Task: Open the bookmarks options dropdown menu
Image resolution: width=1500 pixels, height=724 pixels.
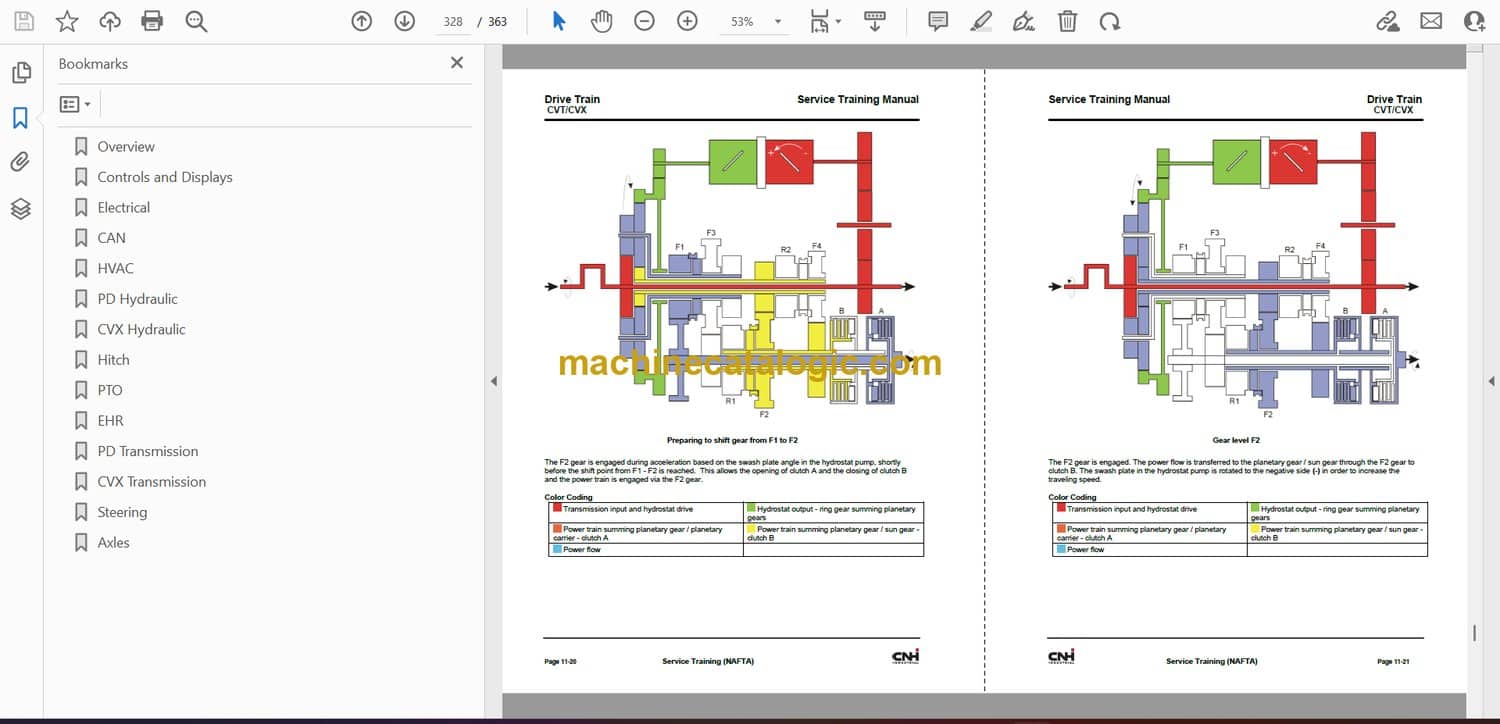Action: [75, 104]
